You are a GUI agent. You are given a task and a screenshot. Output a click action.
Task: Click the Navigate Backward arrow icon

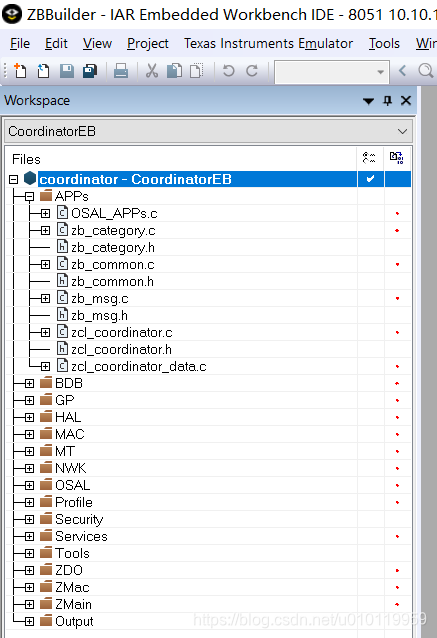pyautogui.click(x=402, y=71)
